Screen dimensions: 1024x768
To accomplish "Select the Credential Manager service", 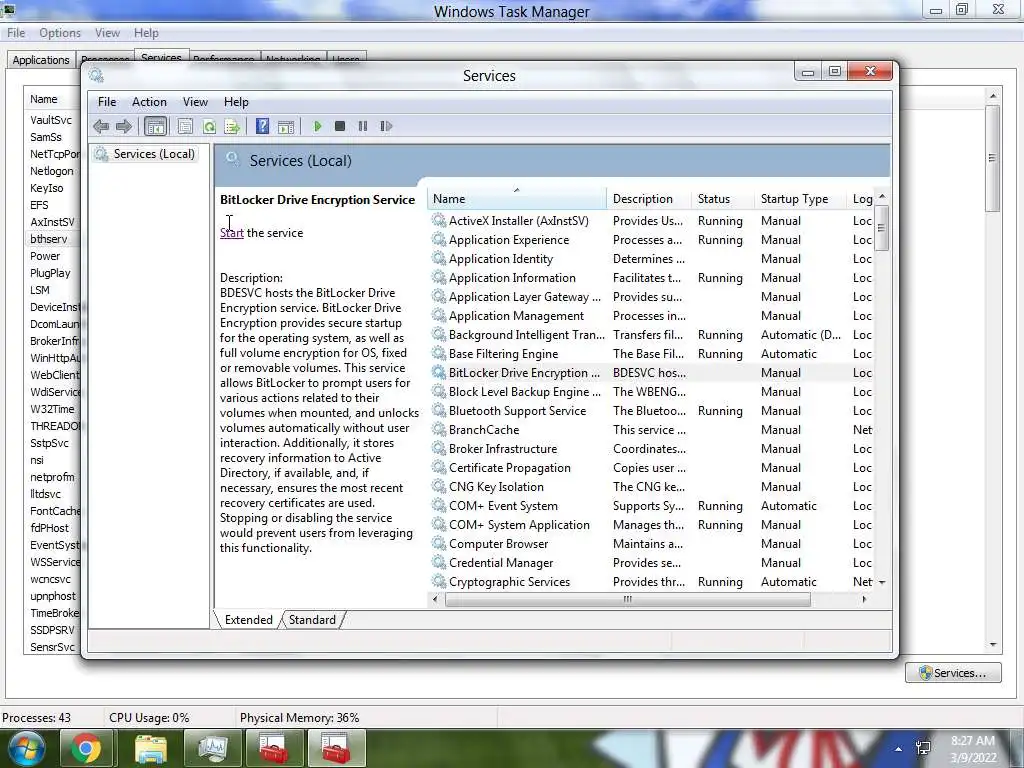I will [x=650, y=563].
